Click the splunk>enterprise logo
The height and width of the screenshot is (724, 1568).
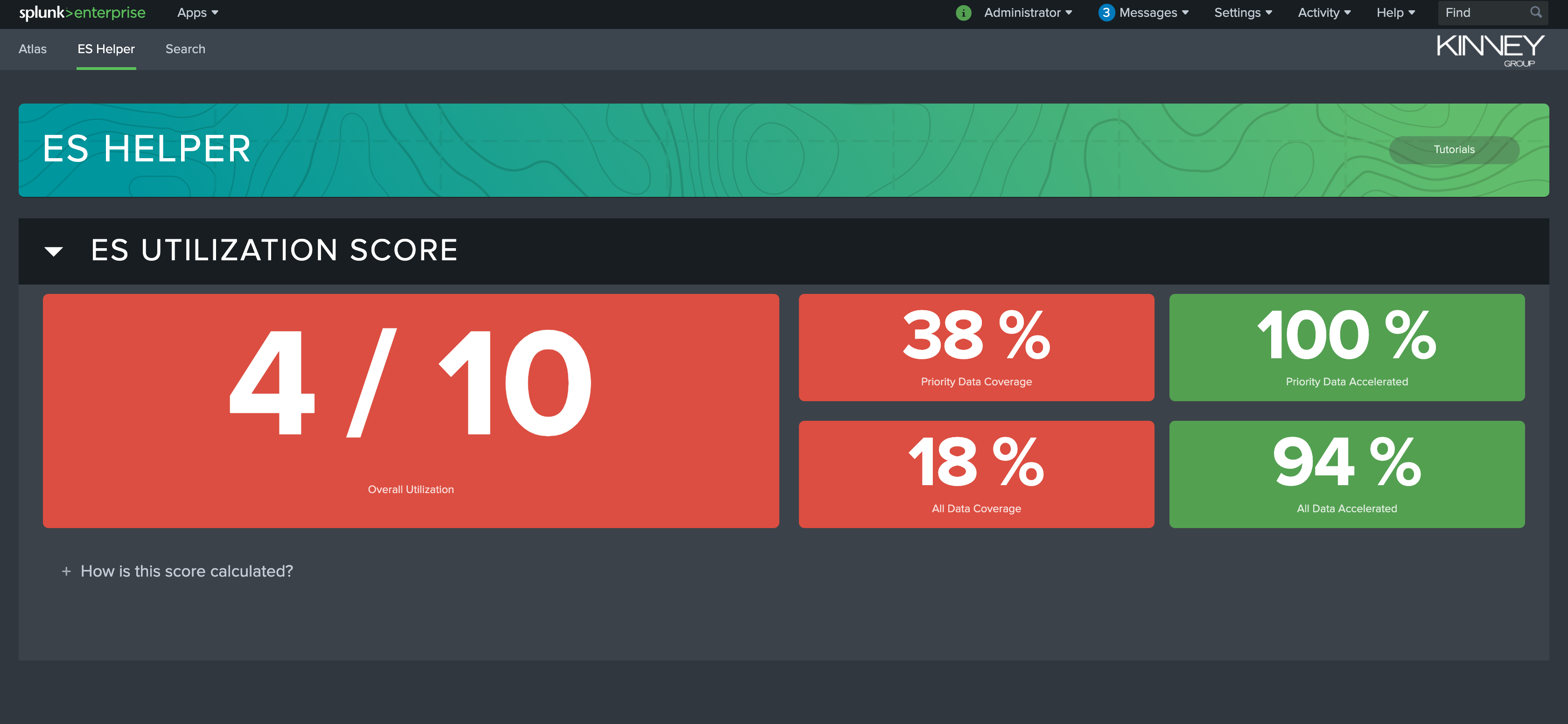click(x=82, y=12)
